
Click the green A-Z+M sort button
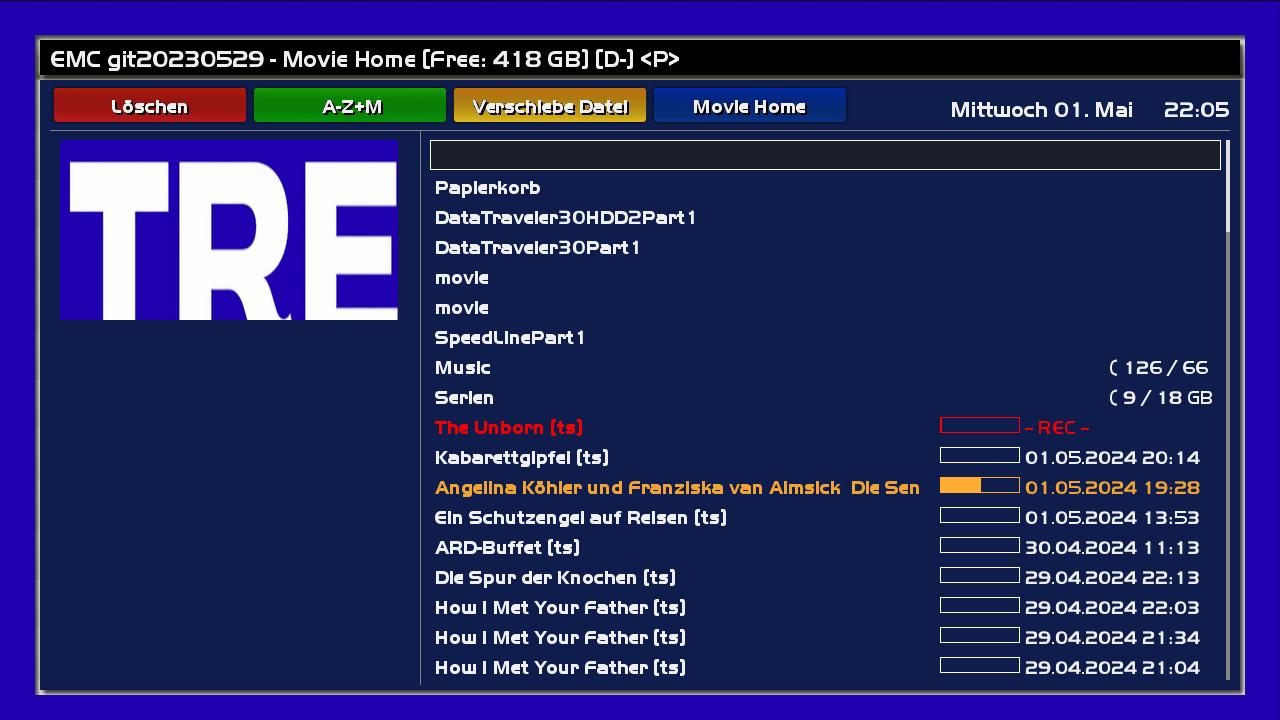pos(350,106)
